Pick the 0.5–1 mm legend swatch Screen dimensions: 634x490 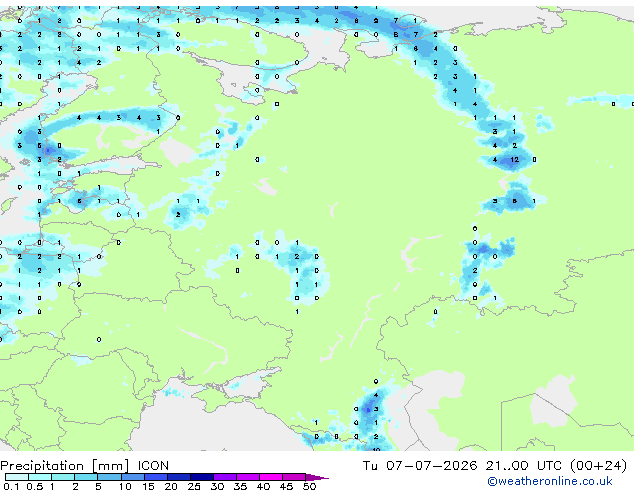click(40, 477)
